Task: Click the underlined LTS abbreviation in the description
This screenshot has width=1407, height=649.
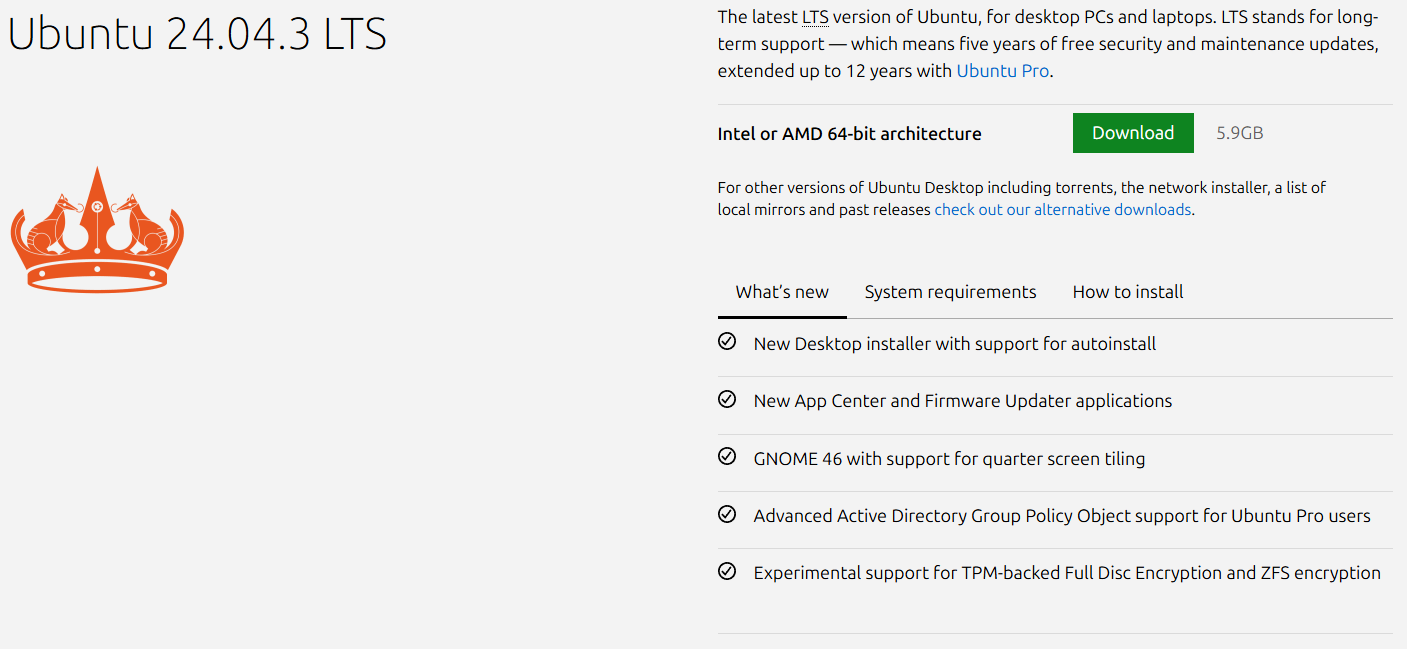Action: (814, 17)
